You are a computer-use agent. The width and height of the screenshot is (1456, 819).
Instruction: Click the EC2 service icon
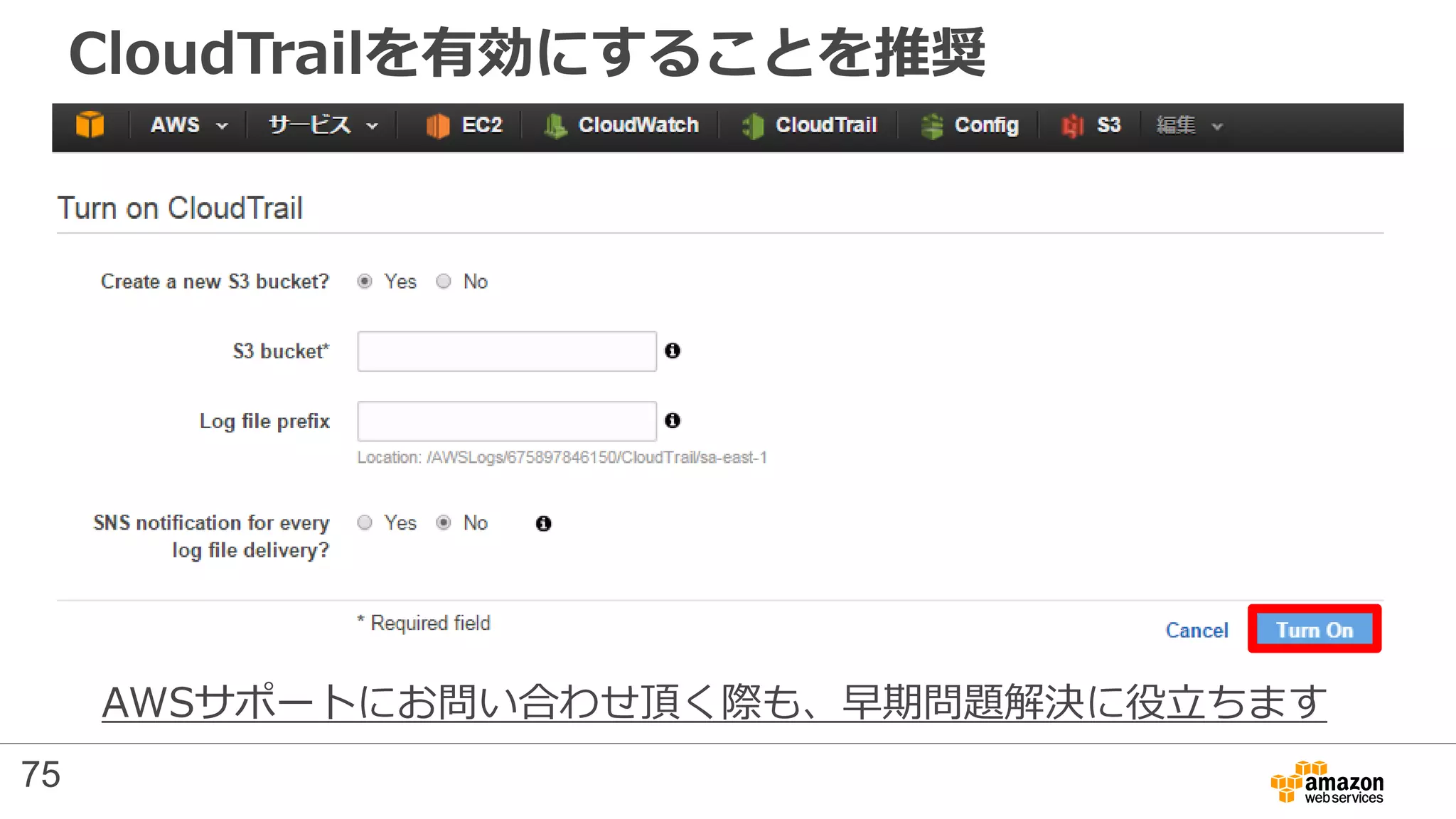(x=438, y=126)
